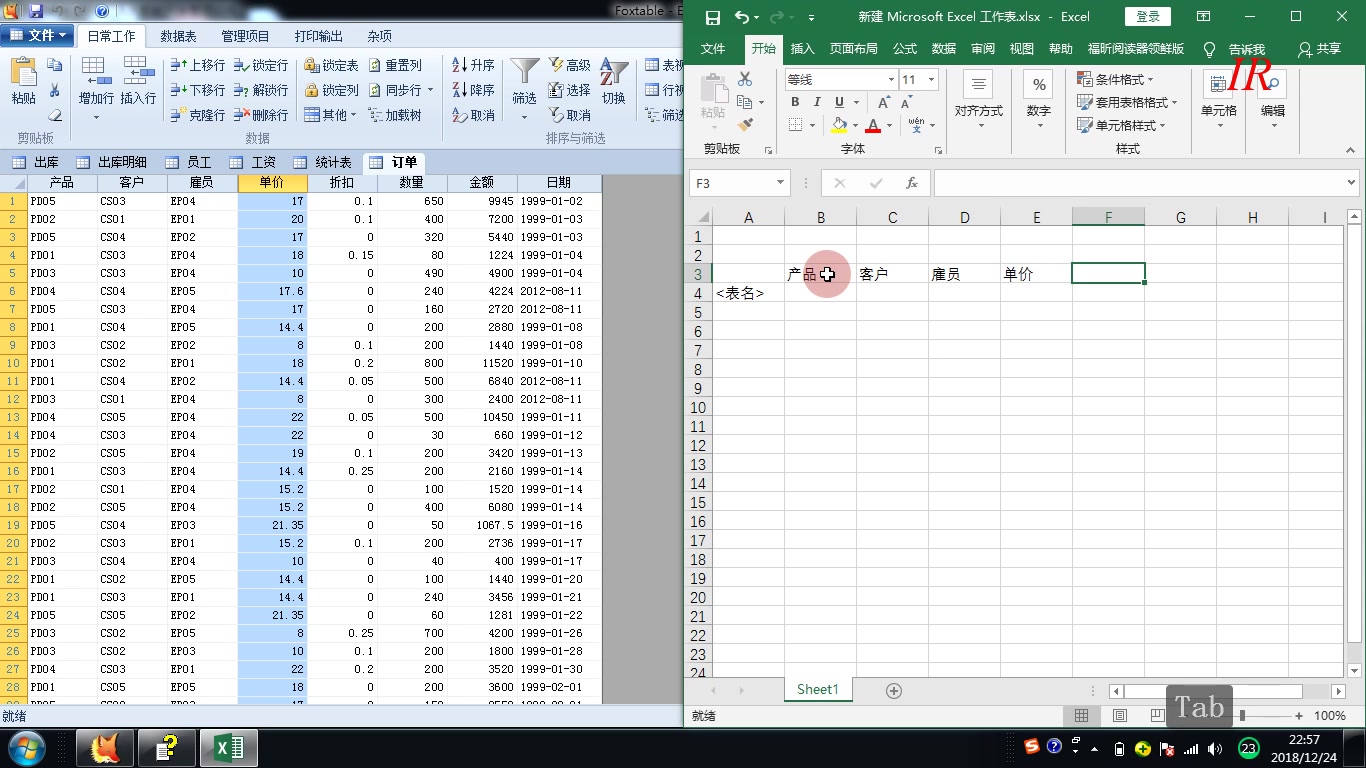This screenshot has width=1366, height=768.
Task: Click Excel Format Painter brush icon
Action: (x=745, y=125)
